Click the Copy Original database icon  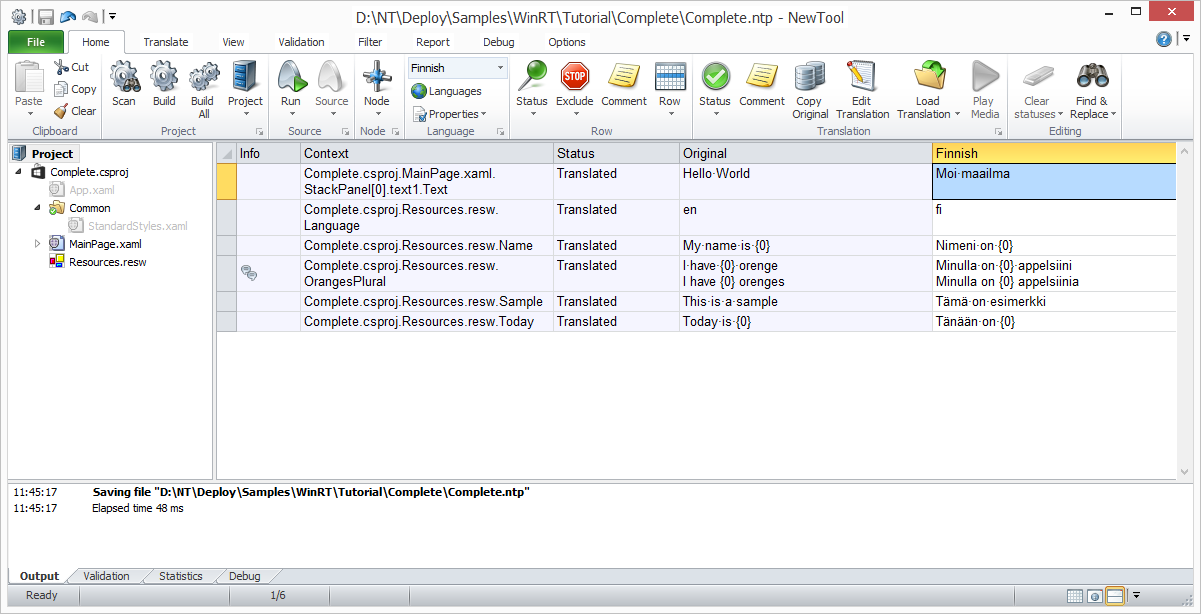[810, 78]
